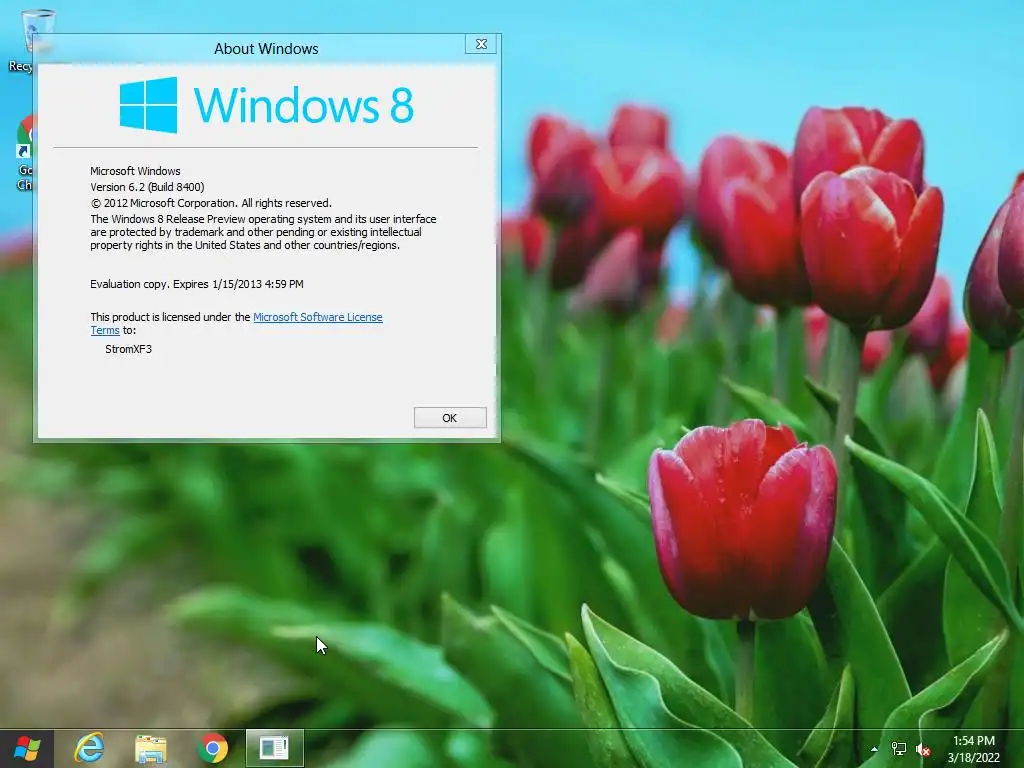Open the network status tray icon
The image size is (1024, 768).
[x=899, y=749]
